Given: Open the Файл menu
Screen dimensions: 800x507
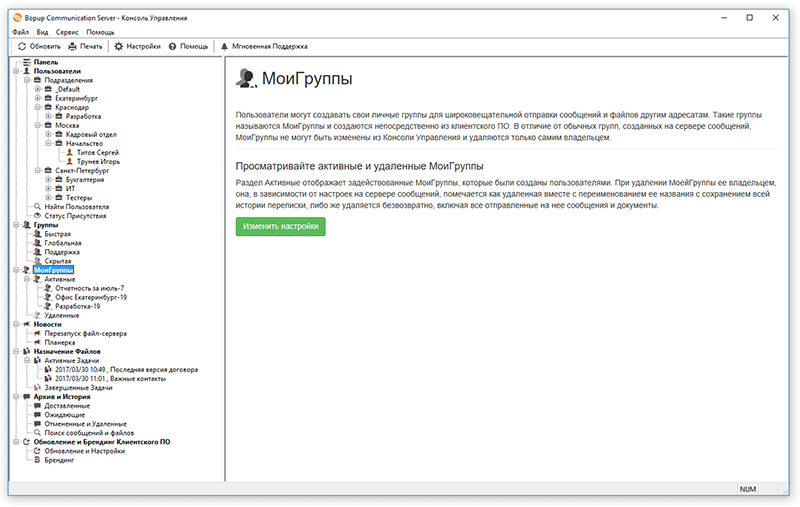Looking at the screenshot, I should pyautogui.click(x=21, y=32).
